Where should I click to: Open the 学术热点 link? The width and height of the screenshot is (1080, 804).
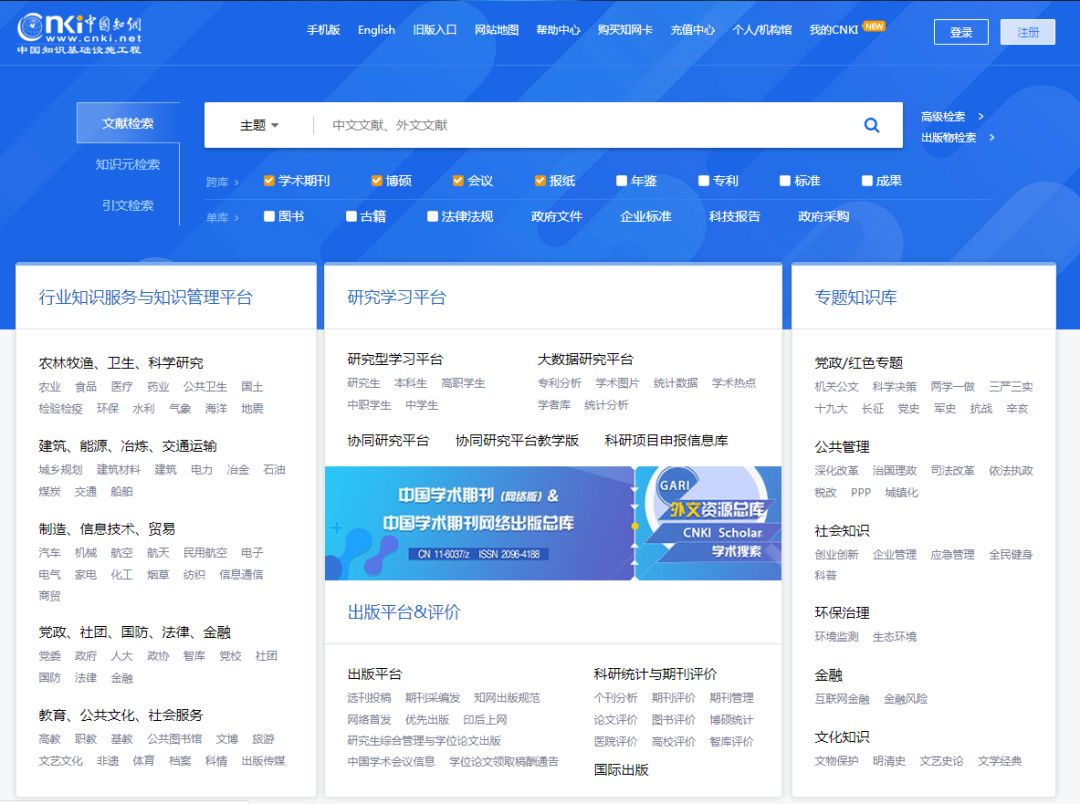coord(734,383)
